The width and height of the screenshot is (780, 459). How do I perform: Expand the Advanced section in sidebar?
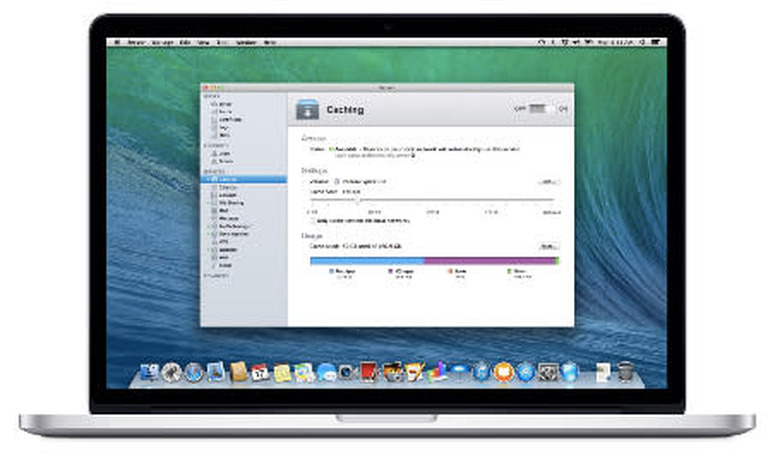[x=217, y=275]
